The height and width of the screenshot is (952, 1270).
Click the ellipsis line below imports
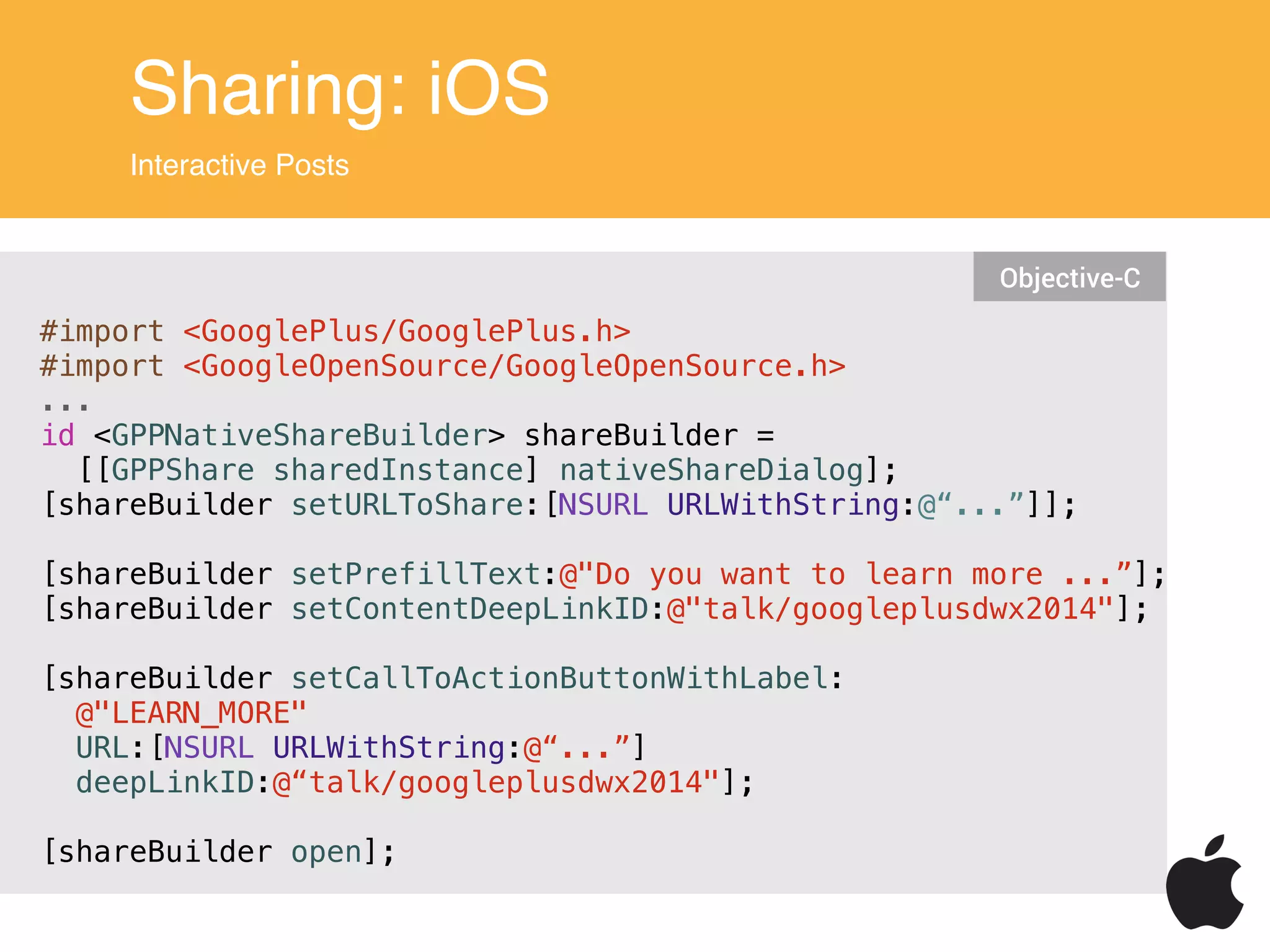click(x=66, y=407)
